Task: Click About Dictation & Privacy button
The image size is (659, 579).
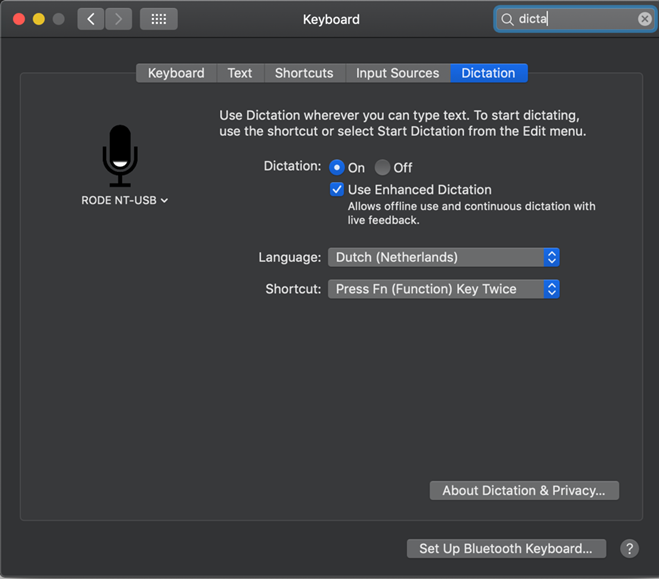Action: pyautogui.click(x=524, y=490)
